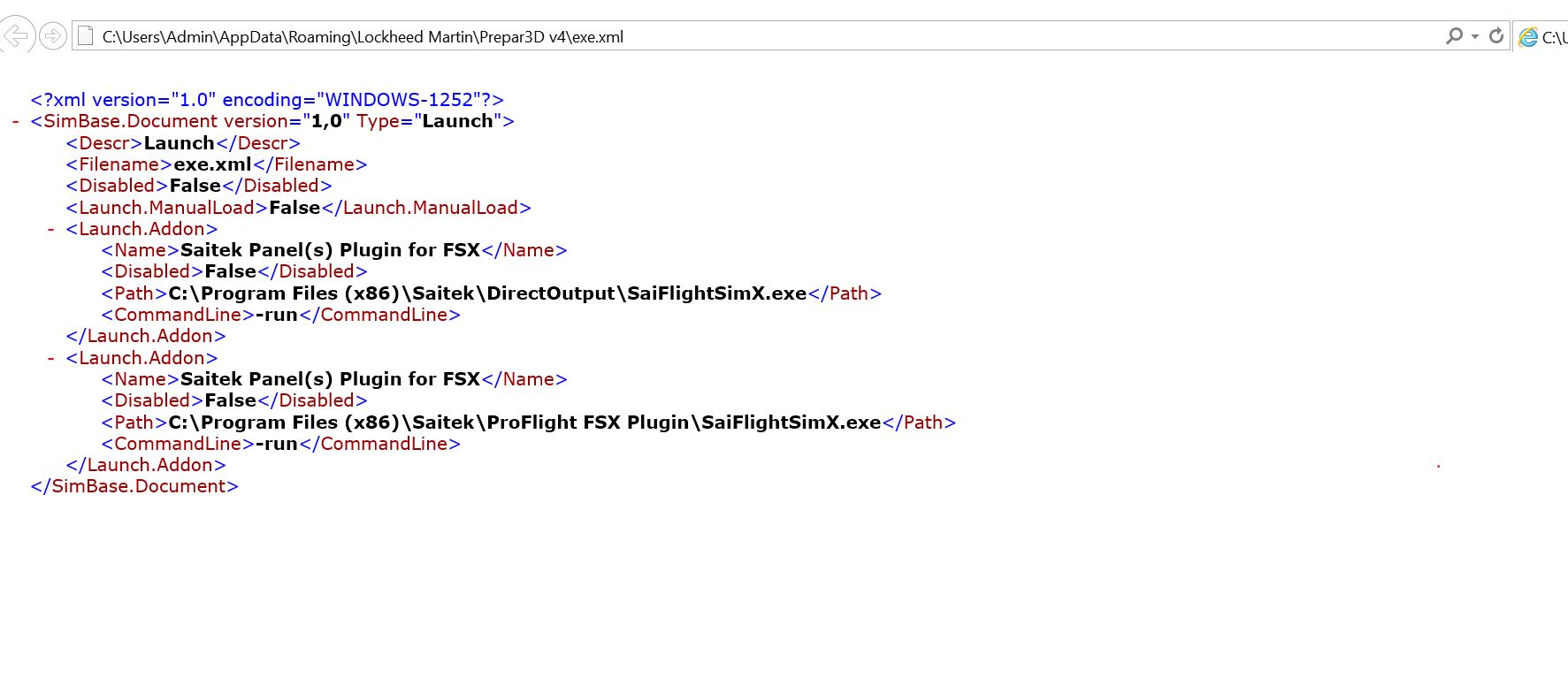
Task: Click the first Saitek Panel(s) Plugin Name line
Action: (334, 250)
